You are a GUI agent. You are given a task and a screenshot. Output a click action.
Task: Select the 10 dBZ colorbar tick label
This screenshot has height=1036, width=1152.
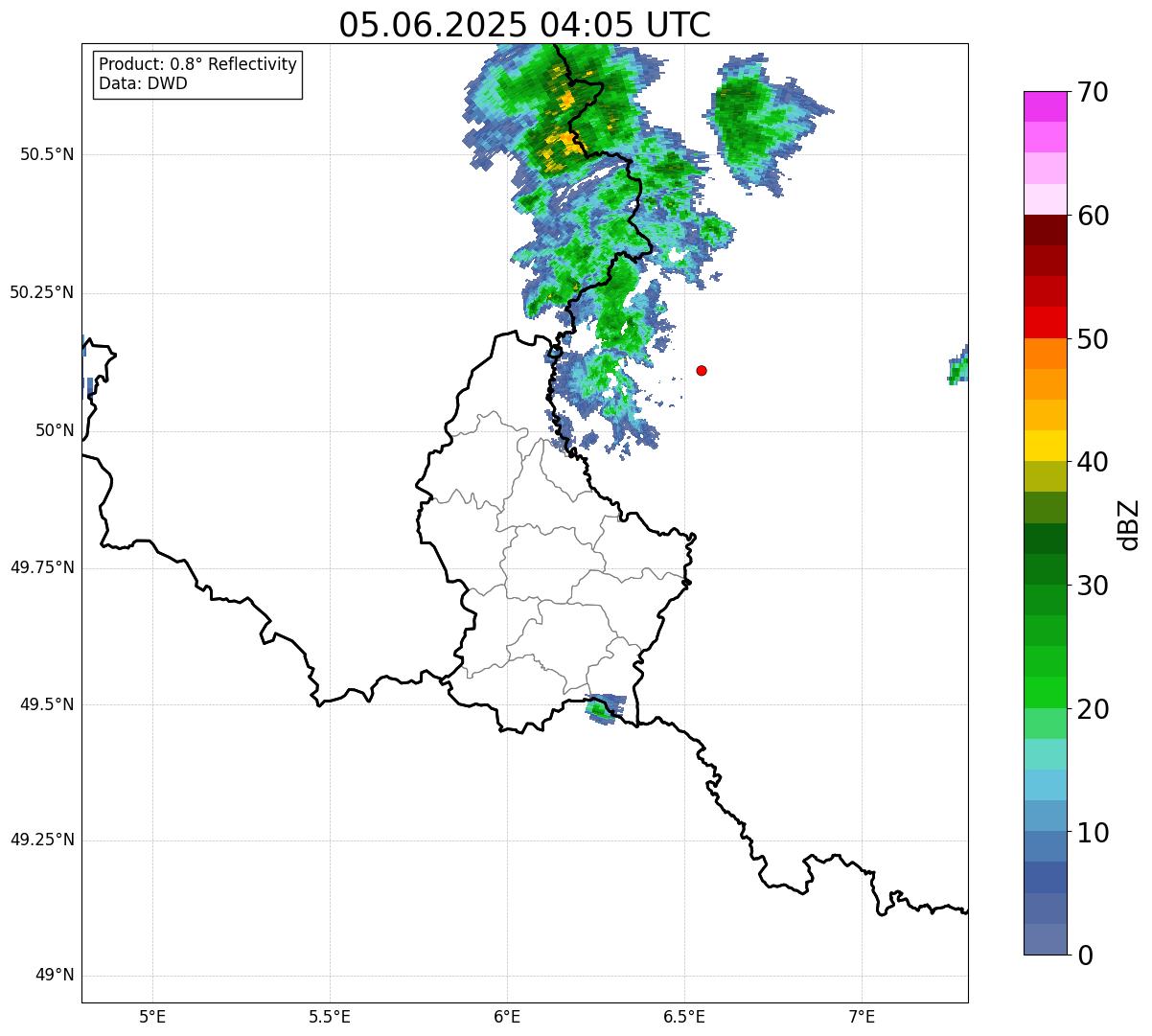(x=1093, y=832)
